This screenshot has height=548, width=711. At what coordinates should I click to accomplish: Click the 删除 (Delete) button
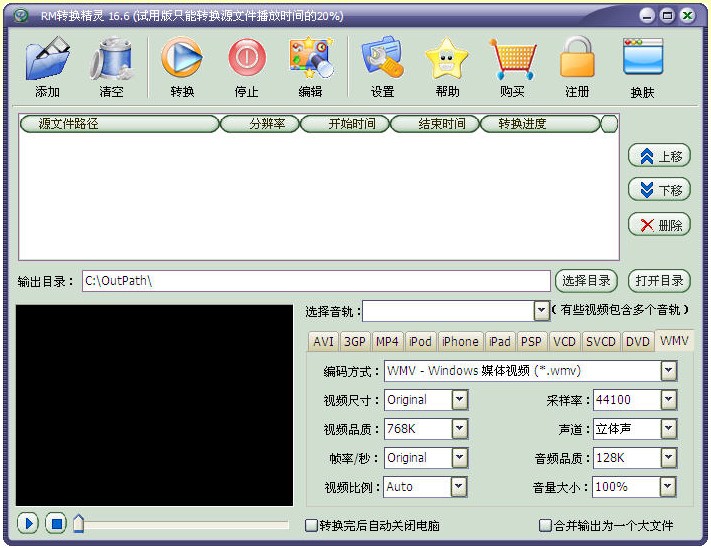659,224
